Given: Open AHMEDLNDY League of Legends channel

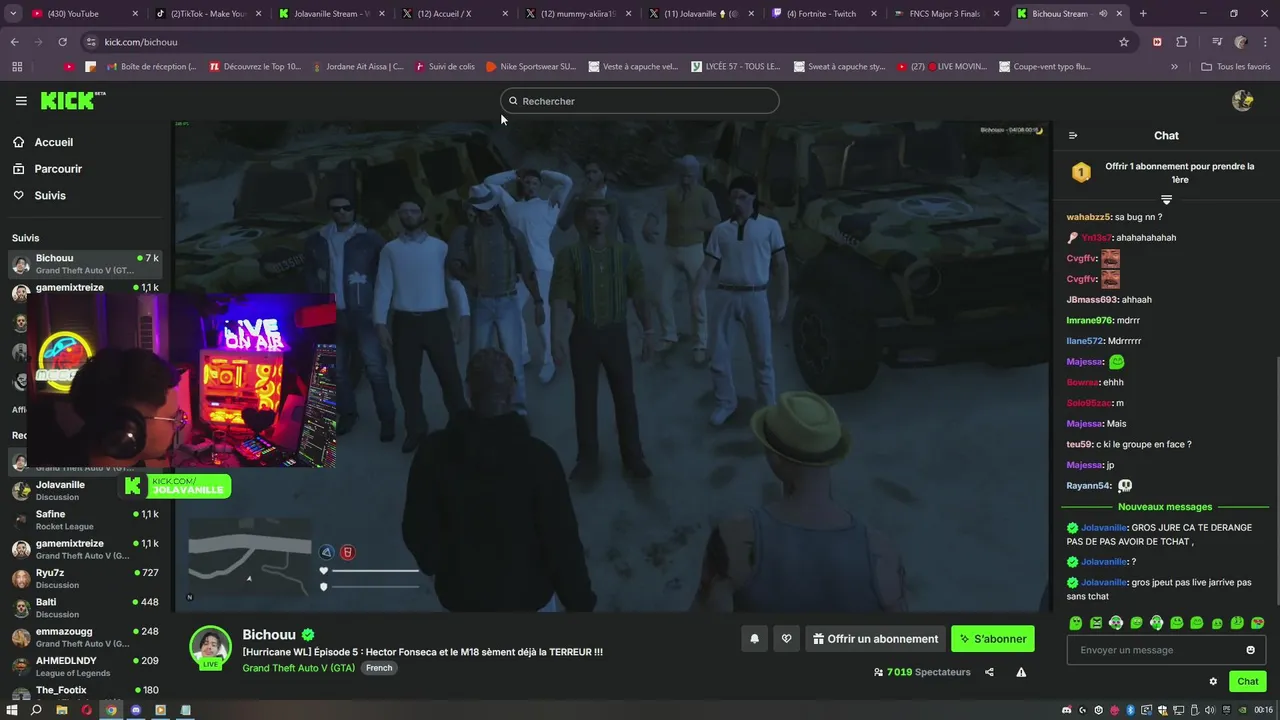Looking at the screenshot, I should click(x=85, y=666).
